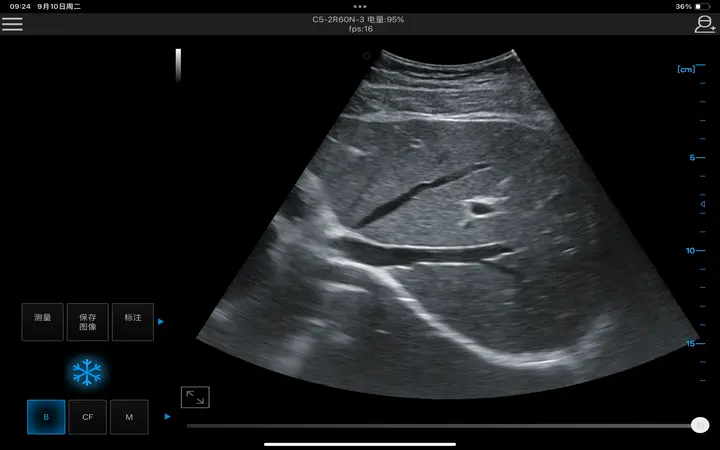Screen dimensions: 720x450
Task: Click the focus marker triangle on depth scale
Action: pyautogui.click(x=700, y=203)
